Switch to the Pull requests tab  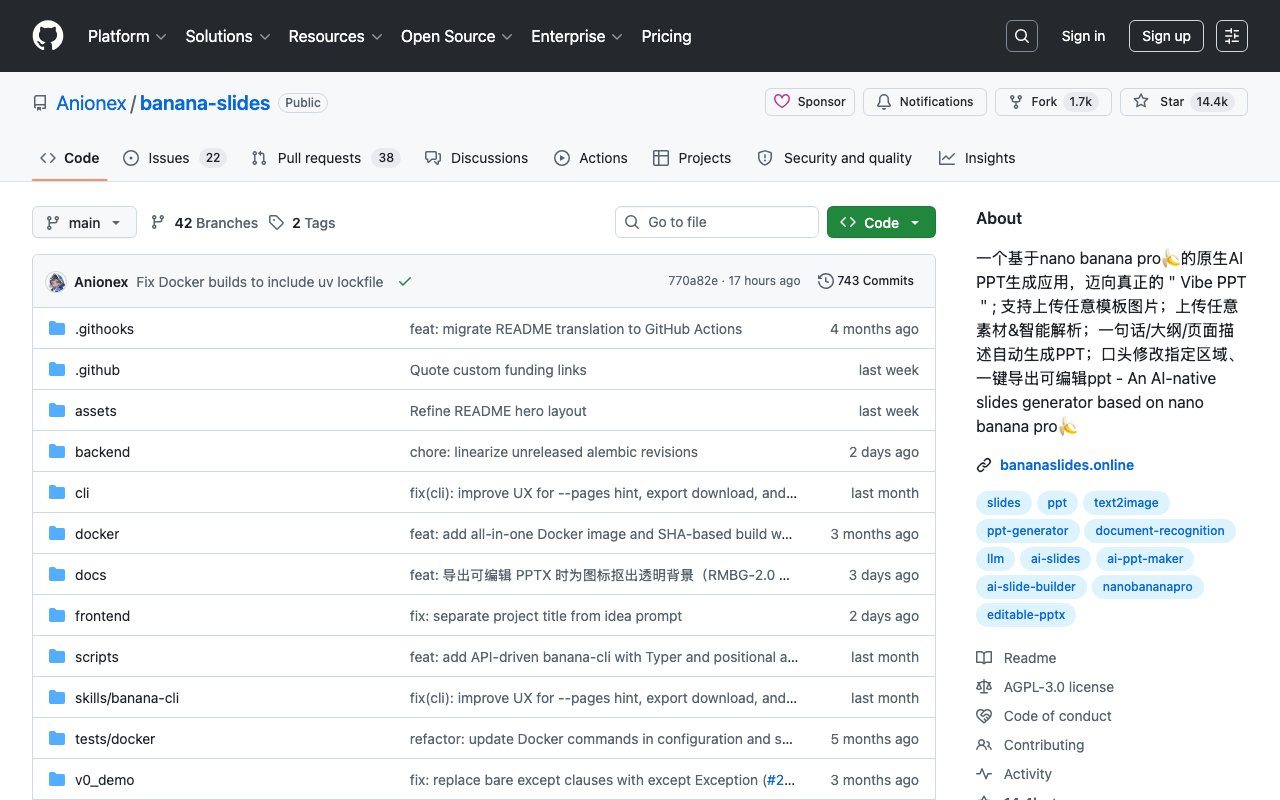click(325, 158)
